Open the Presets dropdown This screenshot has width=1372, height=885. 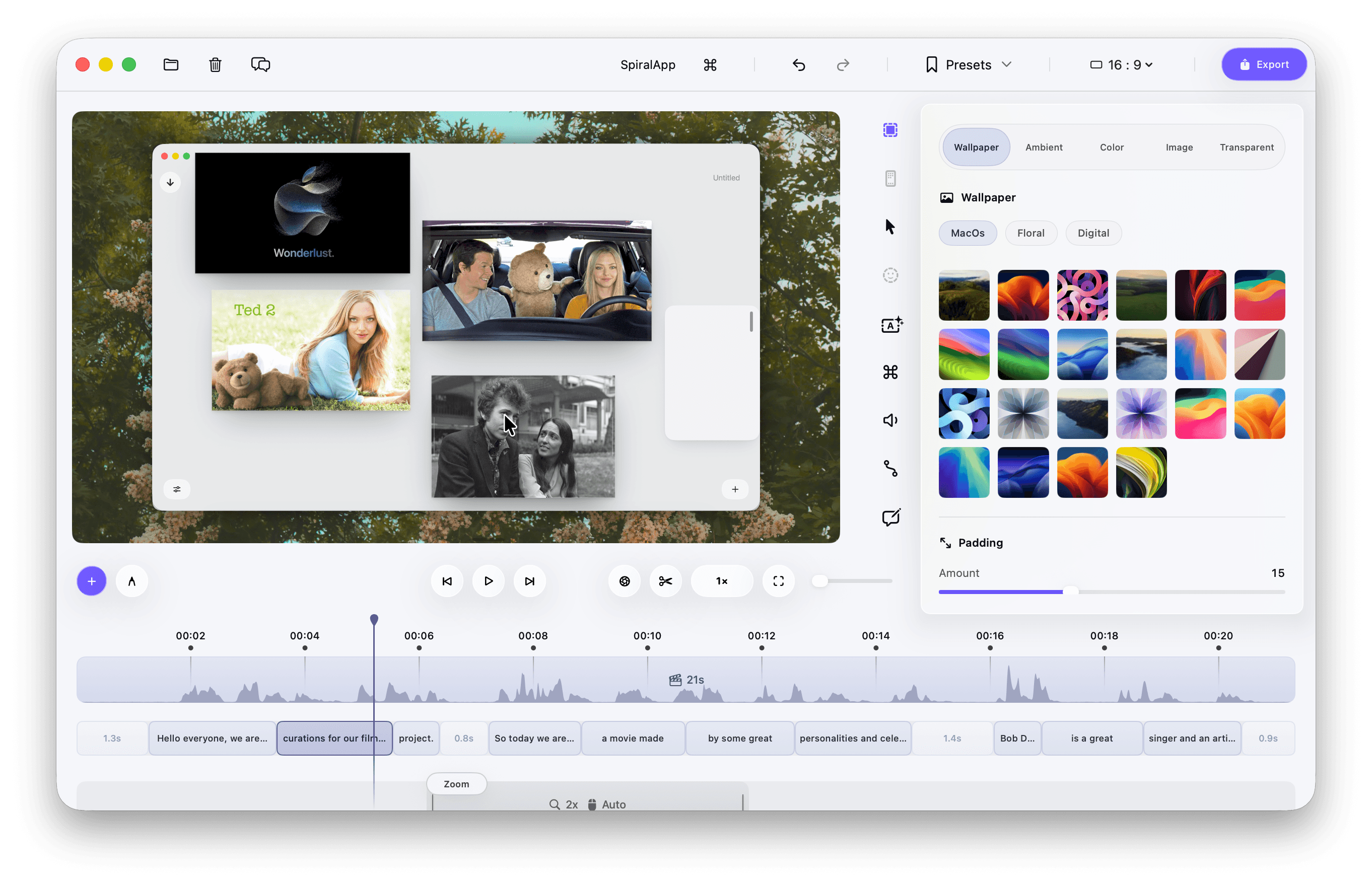[969, 65]
